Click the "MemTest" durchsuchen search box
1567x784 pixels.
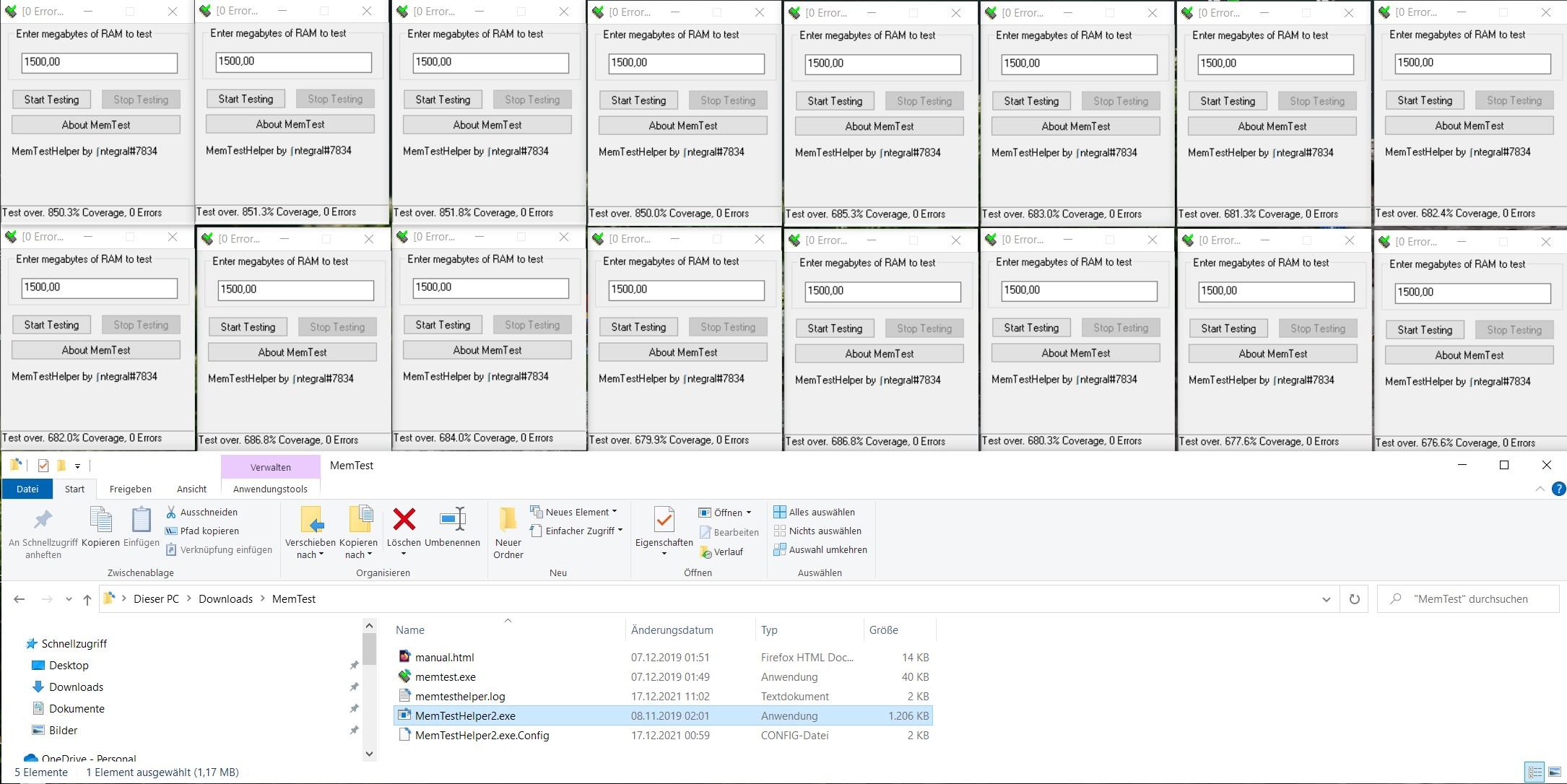pyautogui.click(x=1468, y=599)
